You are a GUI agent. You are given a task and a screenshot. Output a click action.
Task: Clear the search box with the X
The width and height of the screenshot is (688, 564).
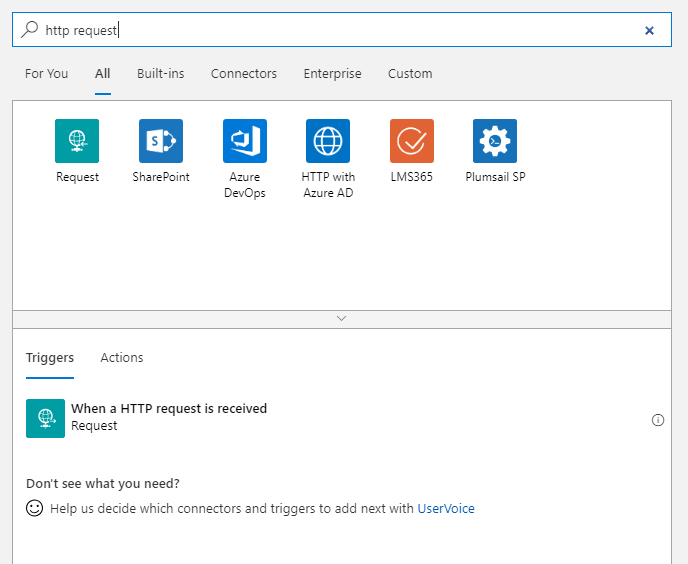(649, 30)
